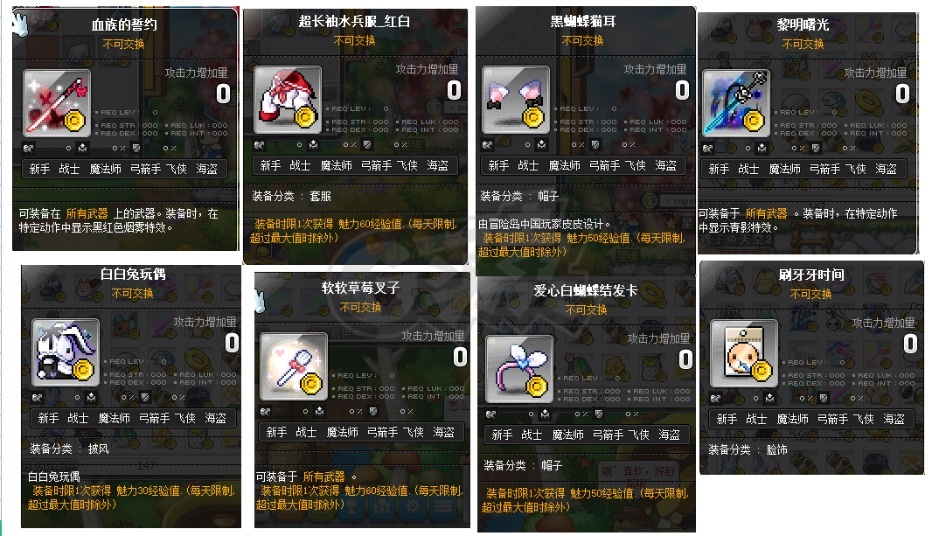The image size is (932, 536).
Task: Select the 软软草莓叉子 fork item icon
Action: pos(294,366)
